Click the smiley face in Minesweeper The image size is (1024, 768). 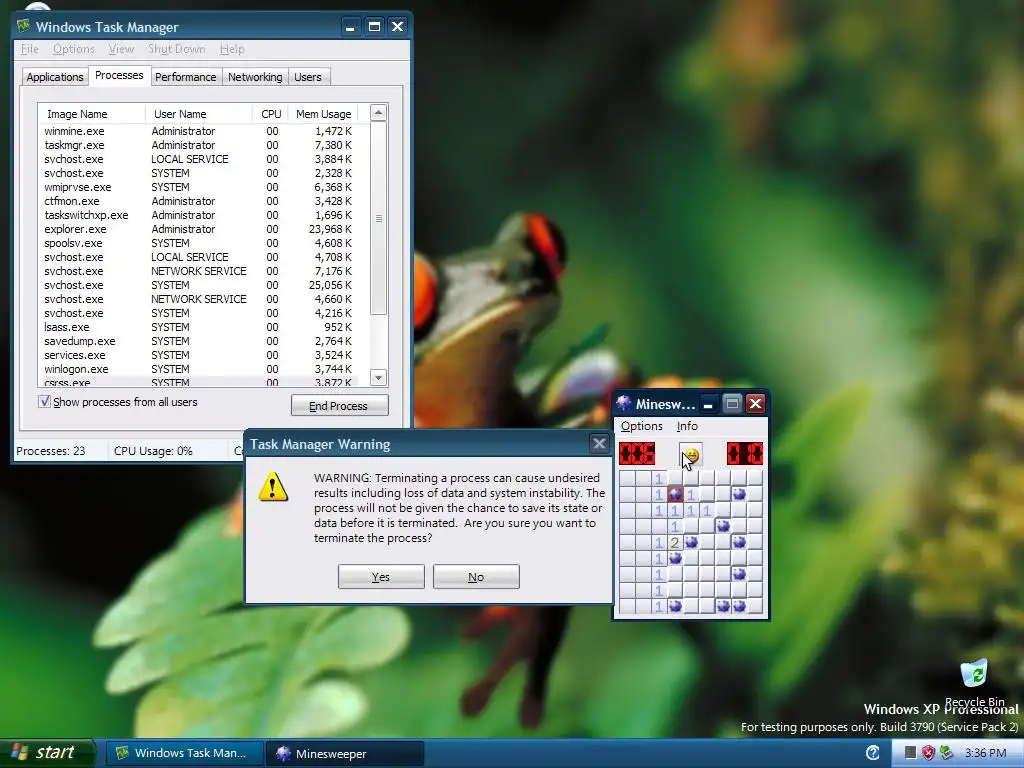click(691, 454)
